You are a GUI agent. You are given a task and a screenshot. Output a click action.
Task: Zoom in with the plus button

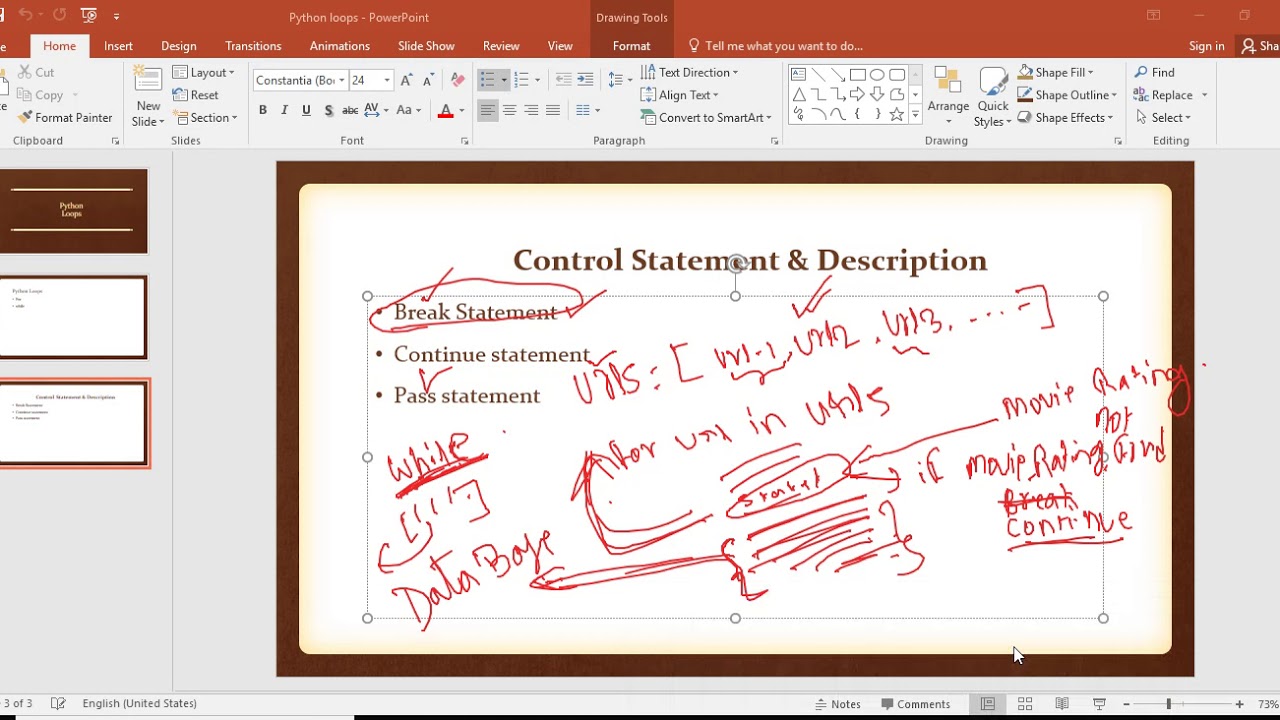(1239, 704)
